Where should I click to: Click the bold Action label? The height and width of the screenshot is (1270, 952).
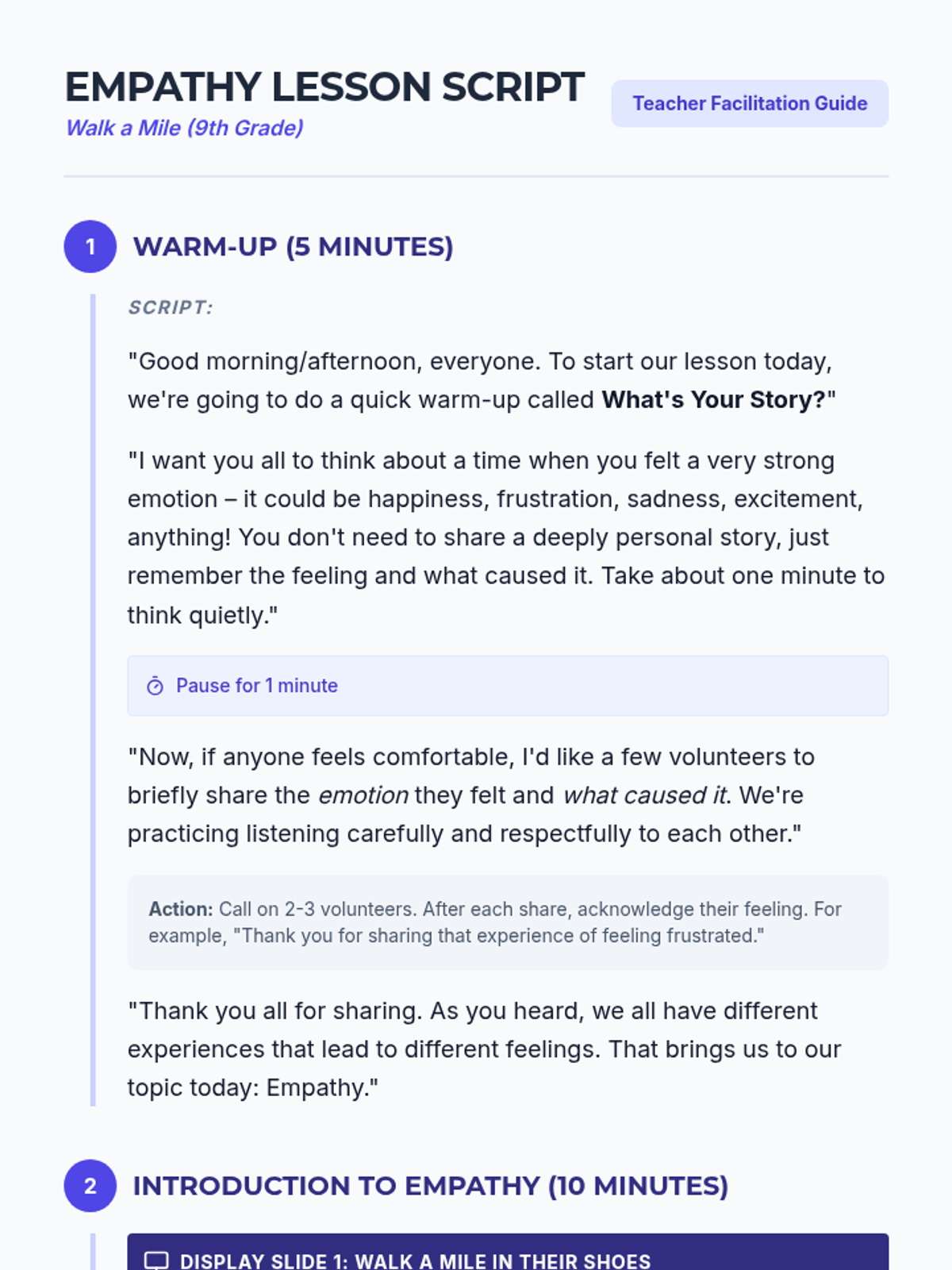[181, 909]
